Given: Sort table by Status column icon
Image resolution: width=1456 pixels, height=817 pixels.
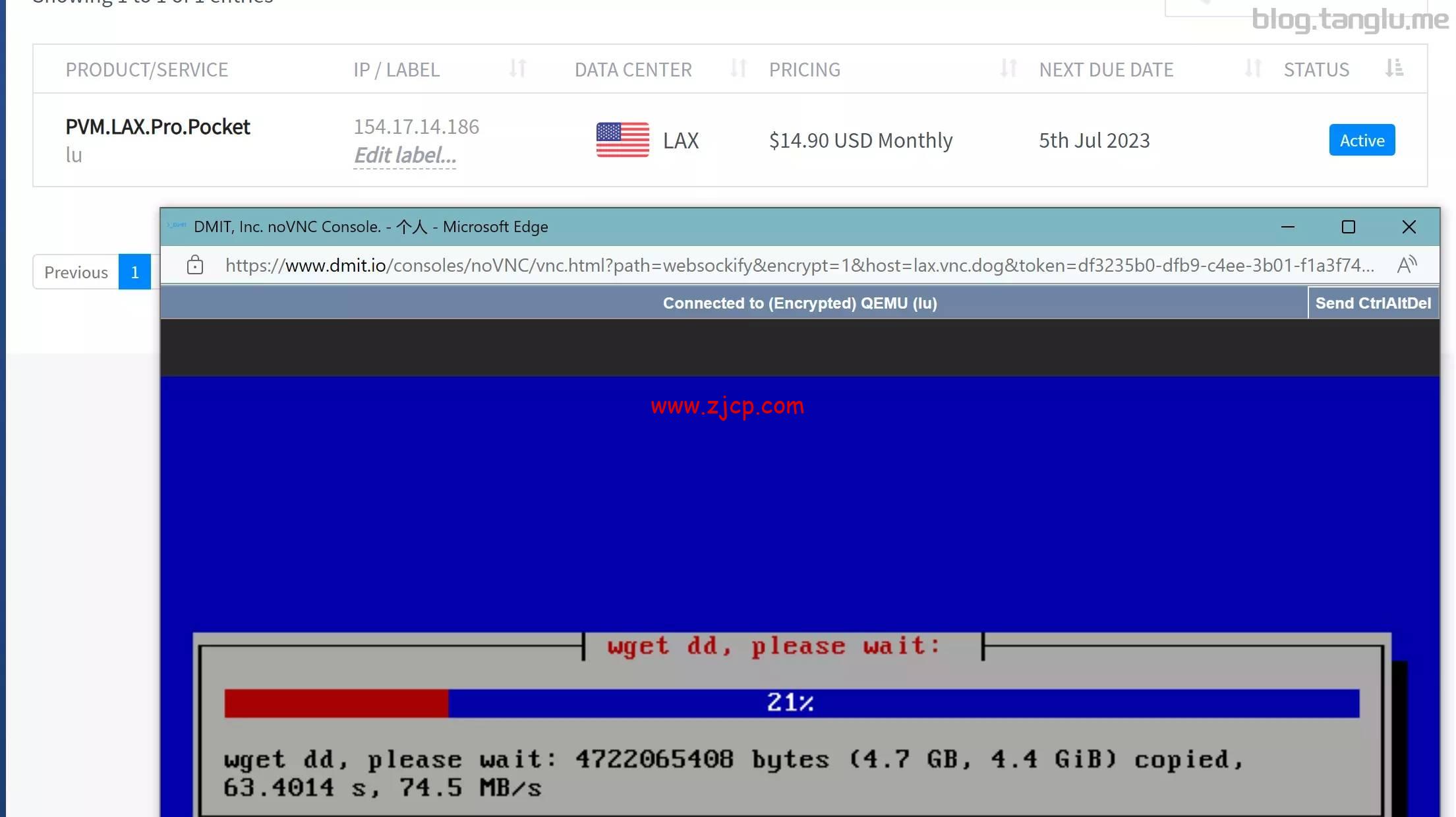Looking at the screenshot, I should (x=1394, y=69).
